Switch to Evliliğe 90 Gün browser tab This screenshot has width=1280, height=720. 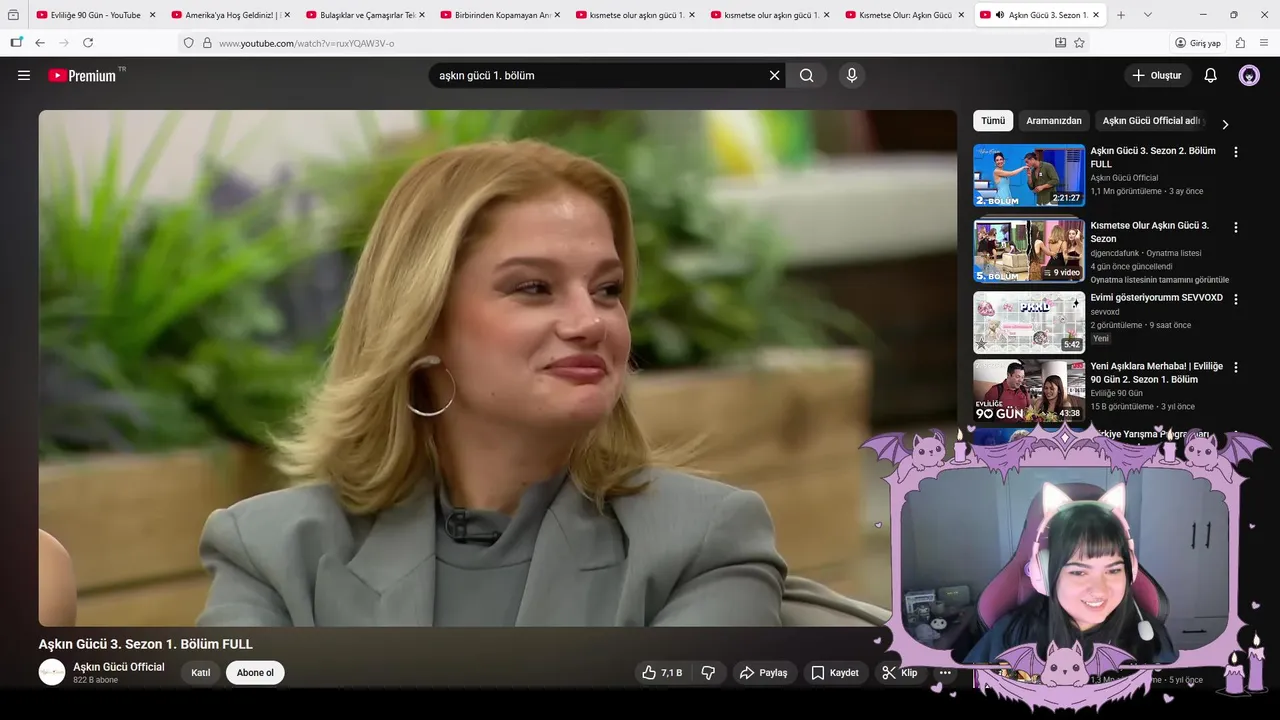click(x=95, y=15)
